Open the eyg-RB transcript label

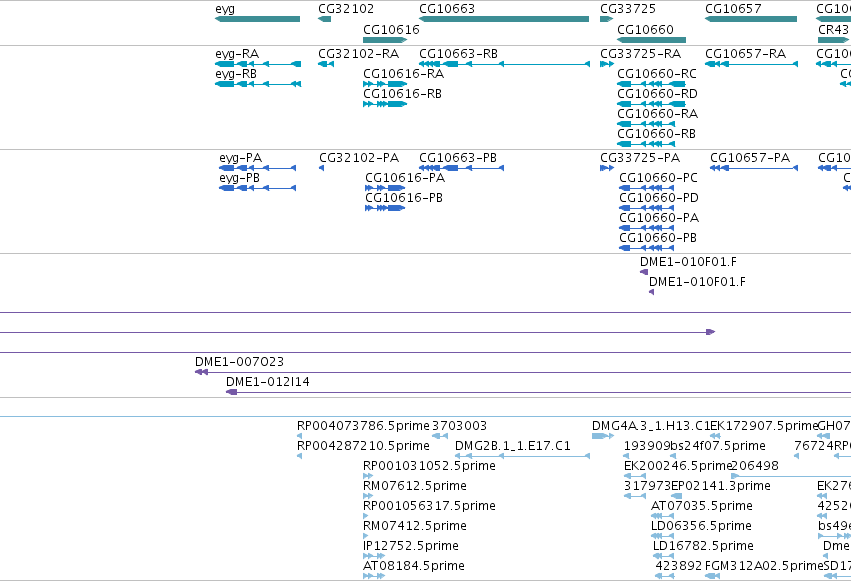[x=236, y=74]
